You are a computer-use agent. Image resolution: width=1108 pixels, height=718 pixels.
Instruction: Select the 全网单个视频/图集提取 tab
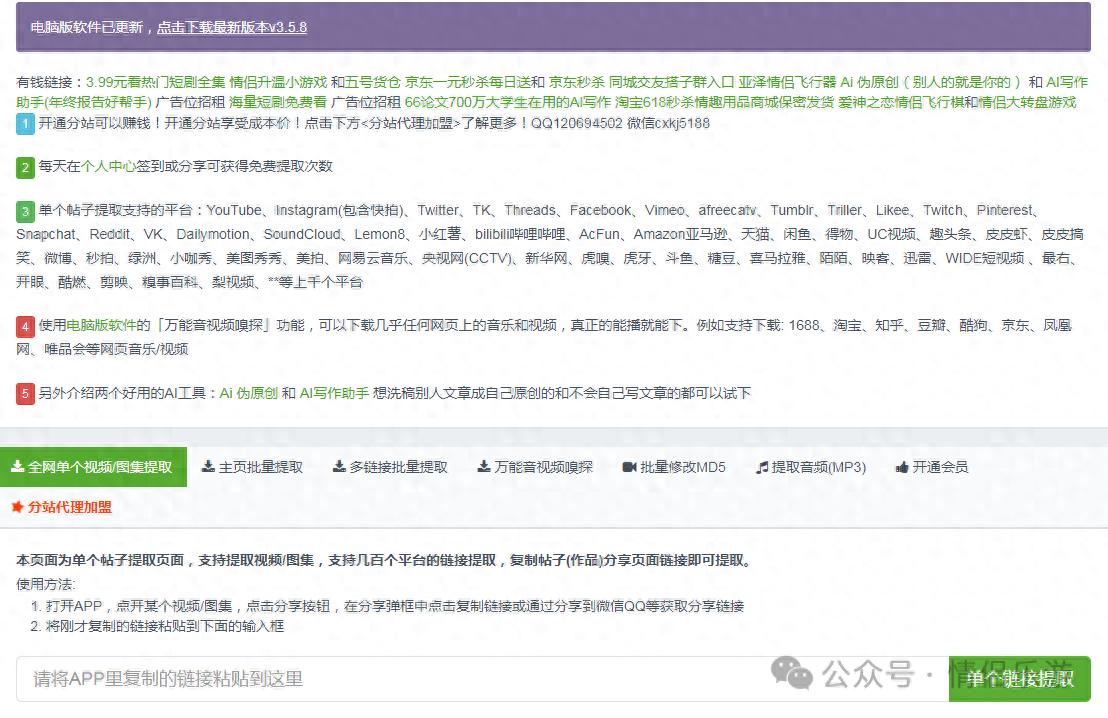(x=93, y=467)
